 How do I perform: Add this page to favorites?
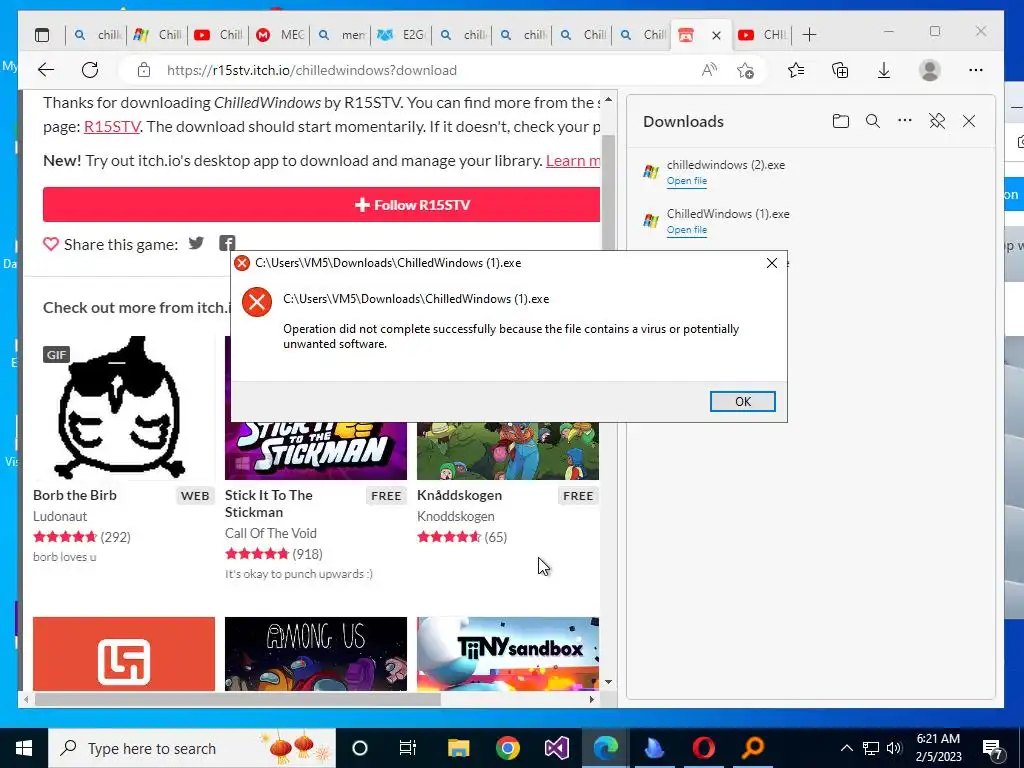point(745,70)
